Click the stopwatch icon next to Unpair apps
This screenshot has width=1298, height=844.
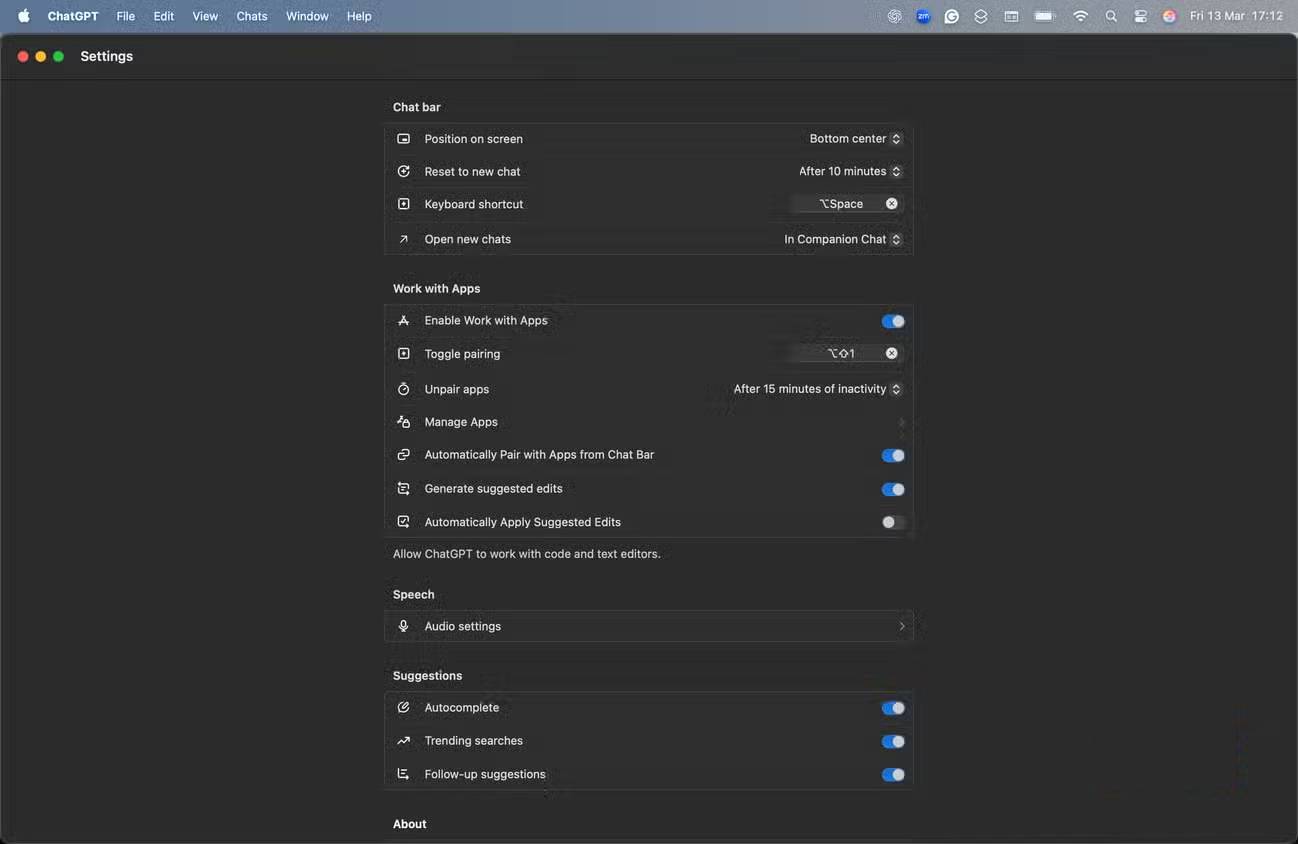[x=404, y=389]
